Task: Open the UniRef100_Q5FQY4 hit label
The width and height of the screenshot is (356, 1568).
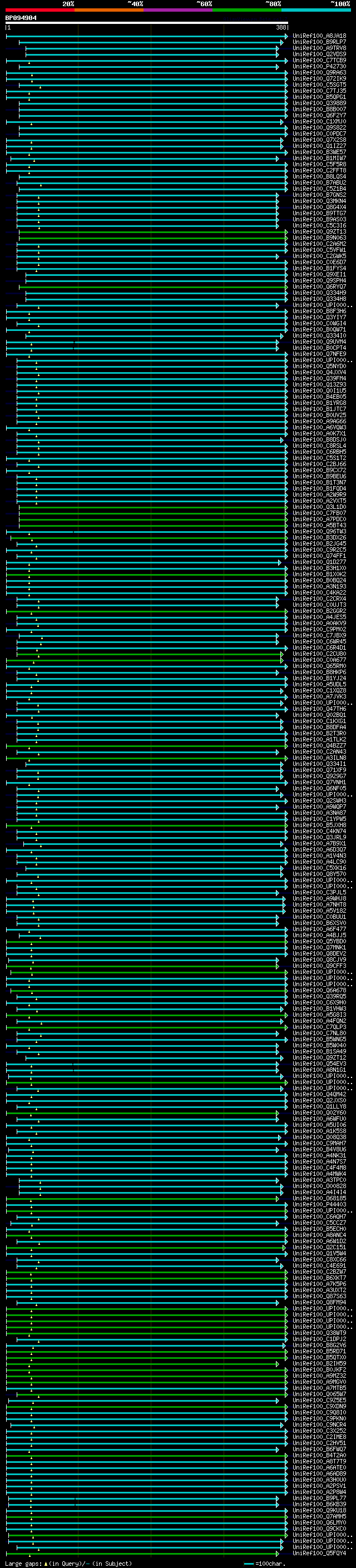Action: click(x=319, y=1553)
